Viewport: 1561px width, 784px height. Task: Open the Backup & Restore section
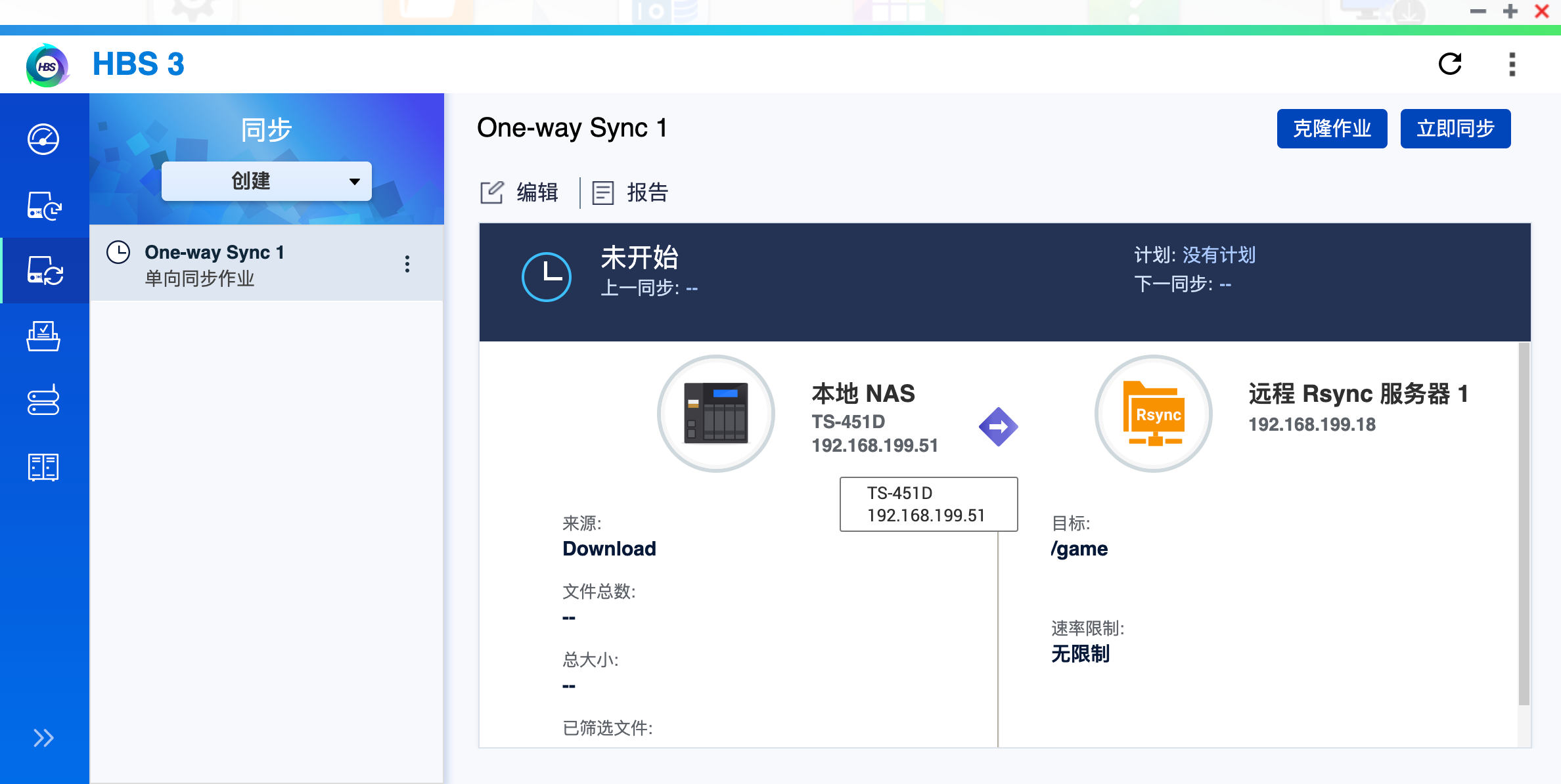[x=43, y=207]
